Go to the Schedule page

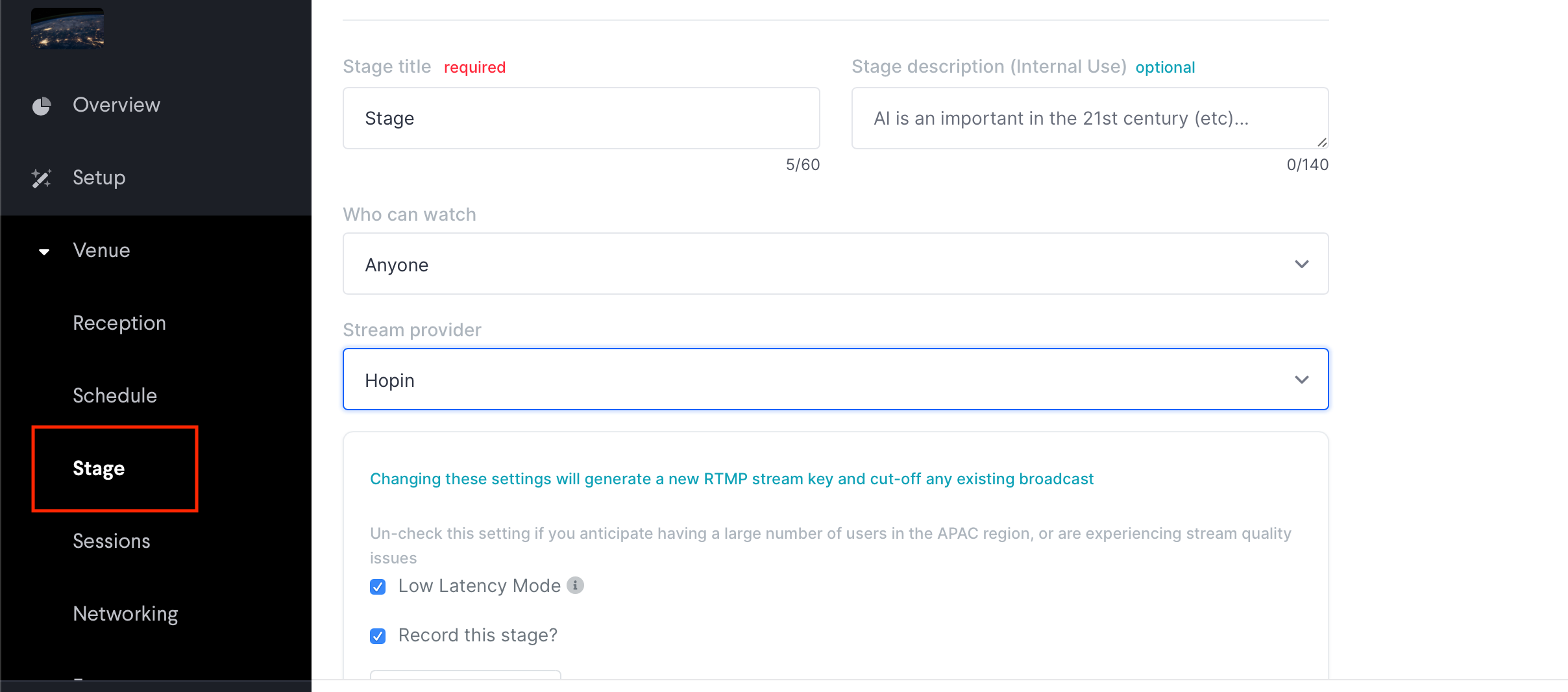tap(115, 396)
